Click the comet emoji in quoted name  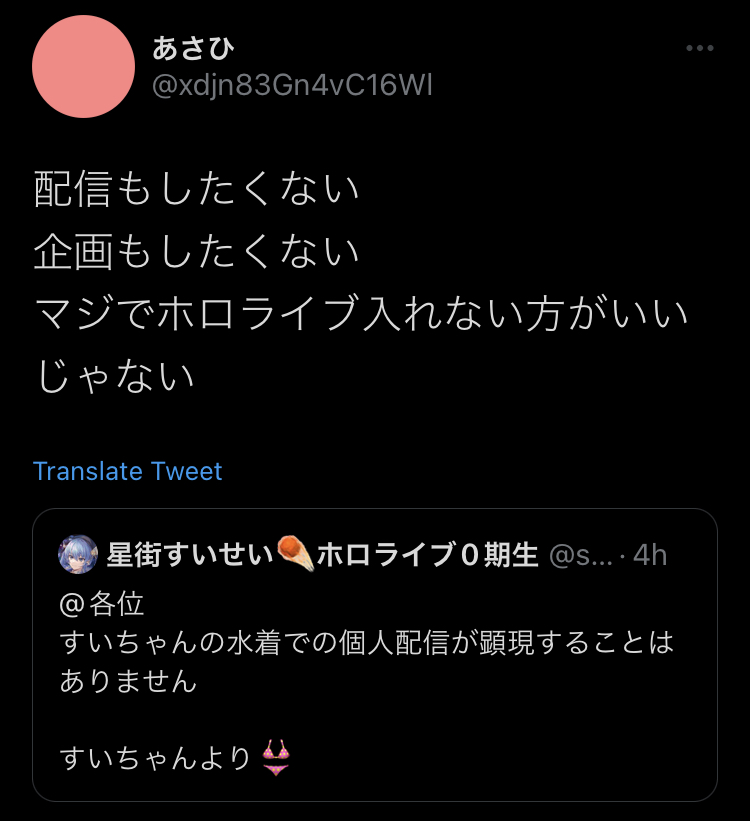point(295,553)
